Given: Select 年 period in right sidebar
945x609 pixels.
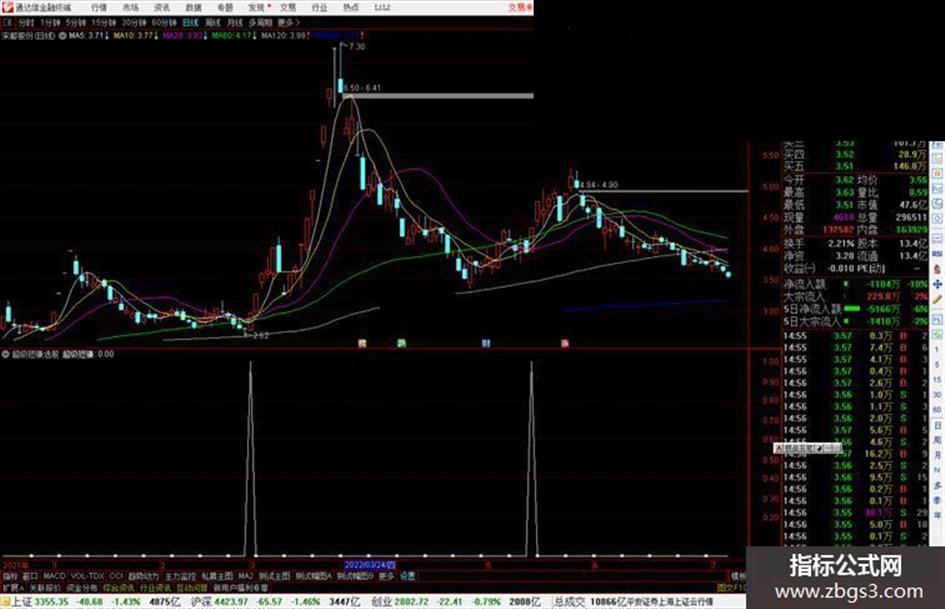Looking at the screenshot, I should (938, 516).
